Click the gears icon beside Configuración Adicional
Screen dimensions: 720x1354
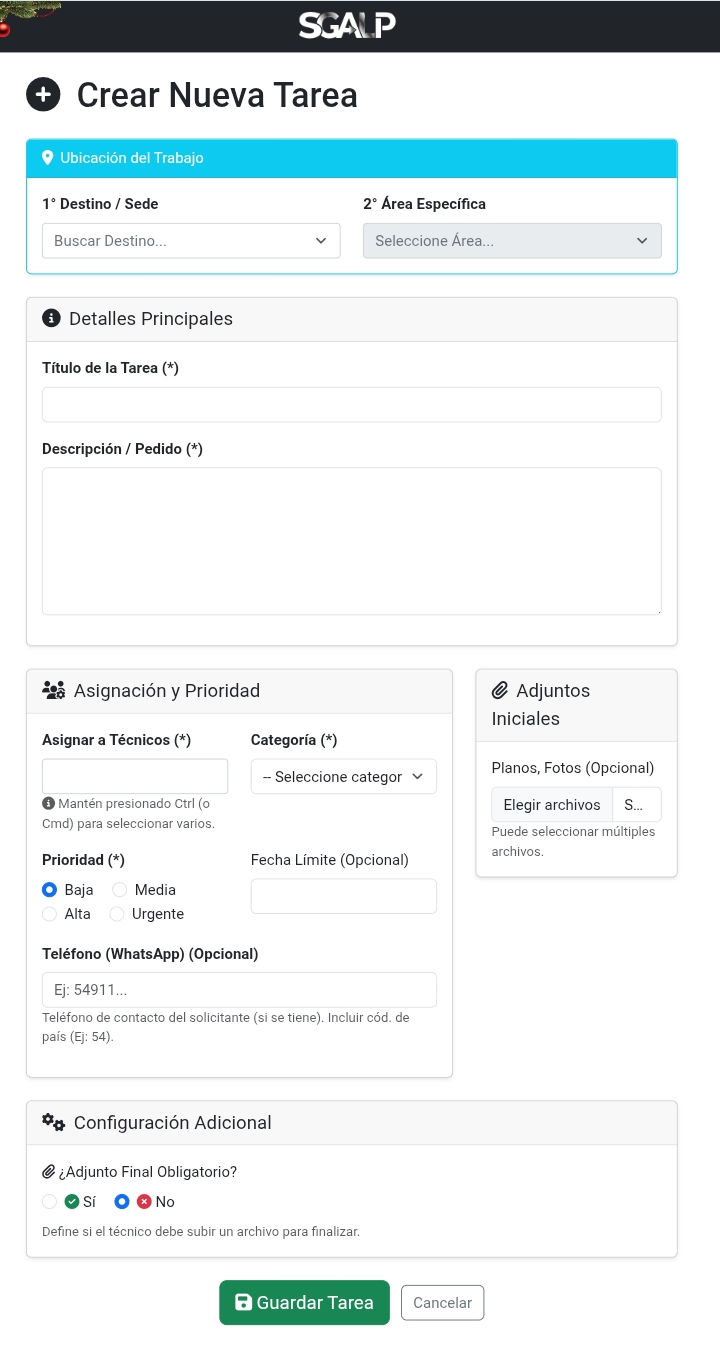(54, 1122)
